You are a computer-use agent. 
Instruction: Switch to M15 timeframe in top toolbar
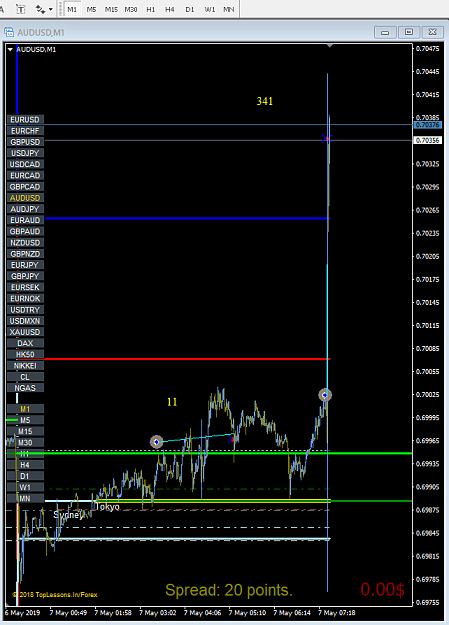(x=111, y=9)
